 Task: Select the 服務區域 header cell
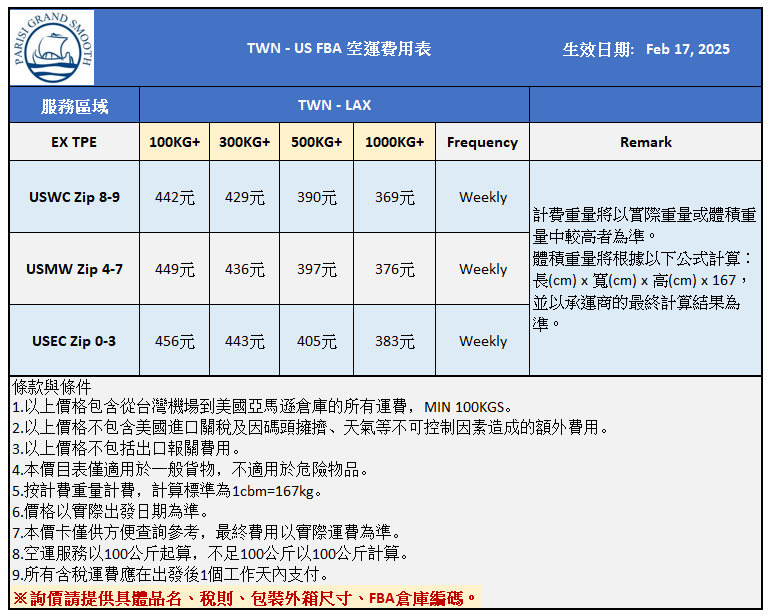pos(75,105)
